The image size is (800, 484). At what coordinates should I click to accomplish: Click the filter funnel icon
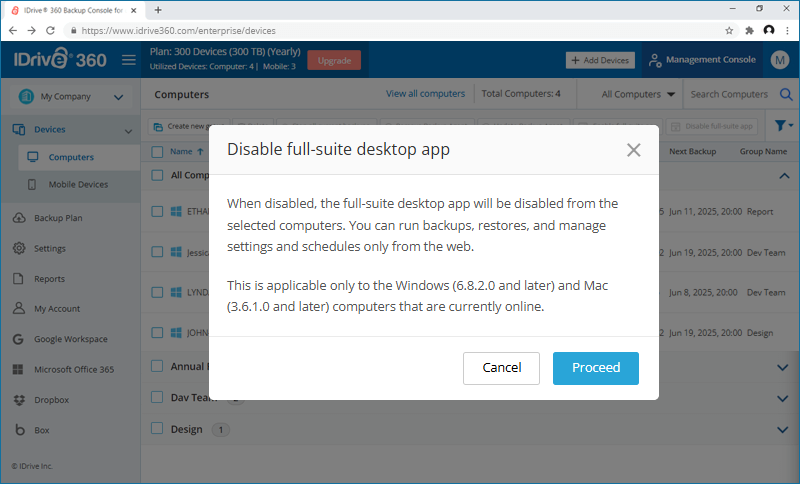[x=780, y=126]
